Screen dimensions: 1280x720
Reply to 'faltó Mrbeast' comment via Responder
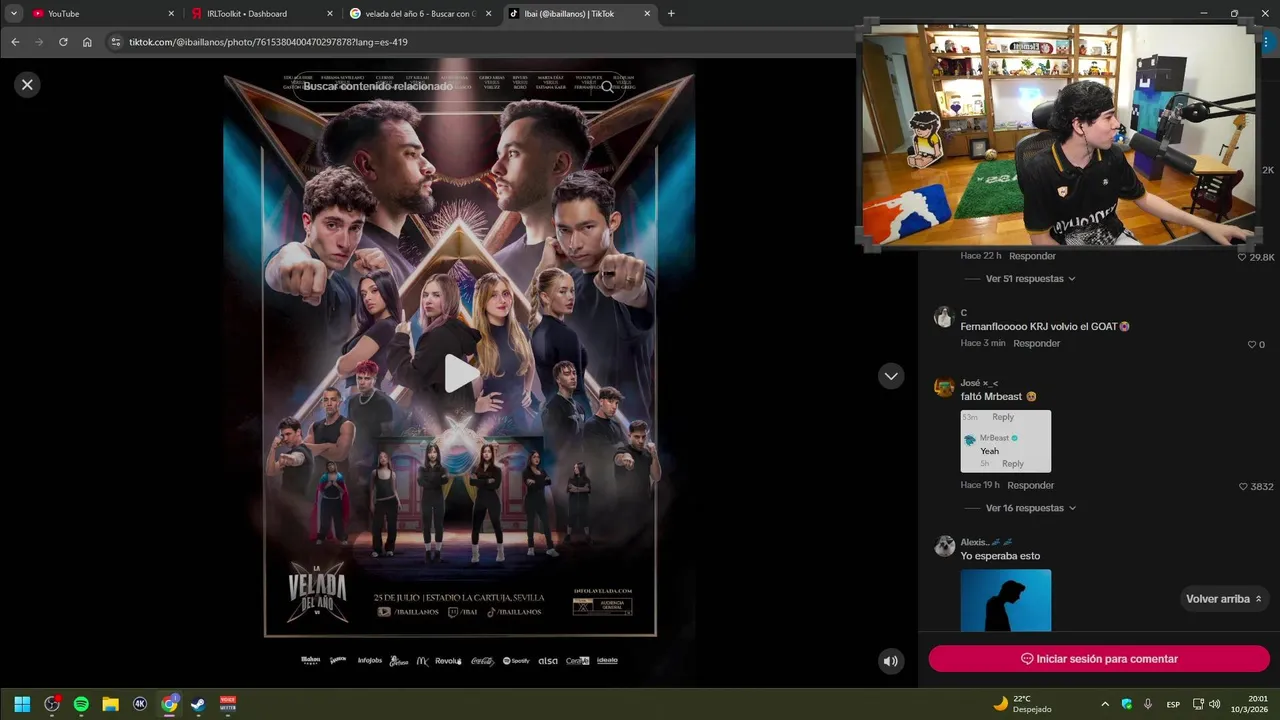(1030, 485)
